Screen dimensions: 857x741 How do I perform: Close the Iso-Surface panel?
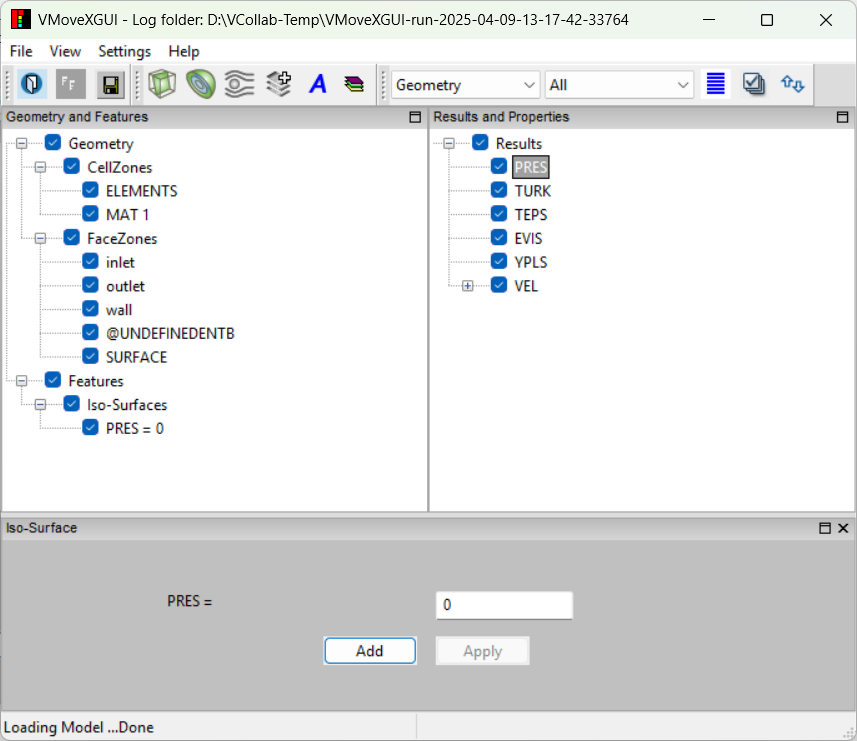(x=843, y=528)
